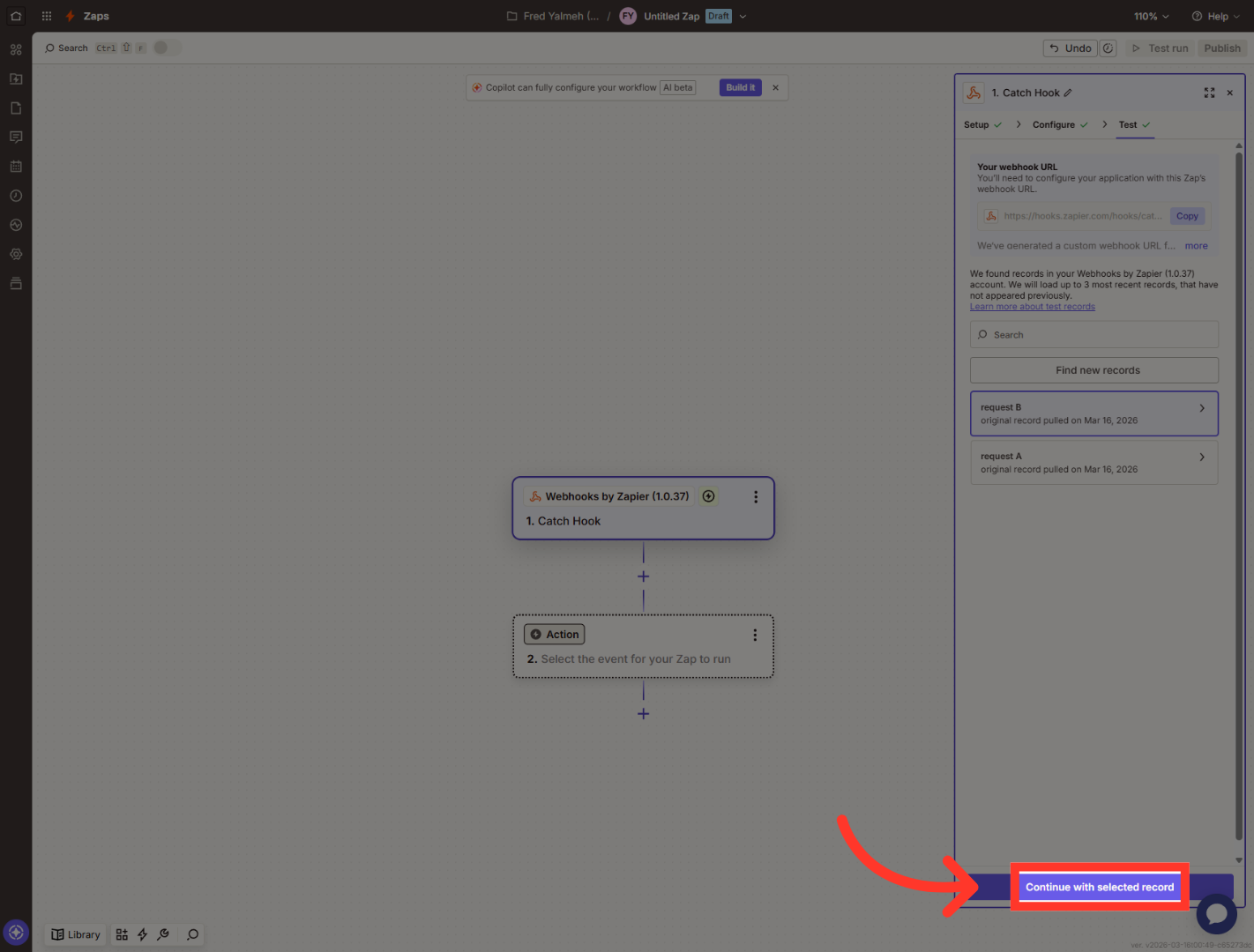Open the comment bubble icon in sidebar
The image size is (1254, 952).
16,137
